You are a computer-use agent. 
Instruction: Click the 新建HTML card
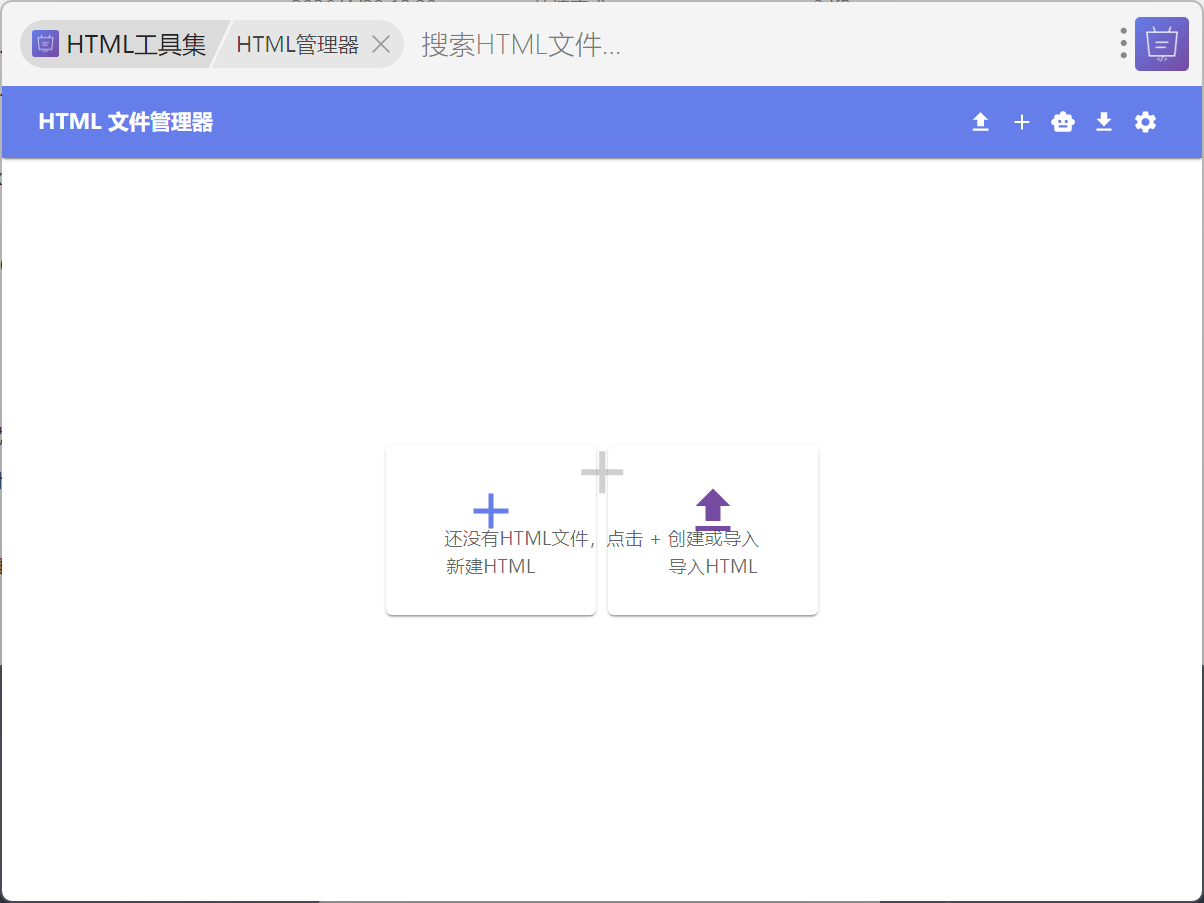[491, 530]
